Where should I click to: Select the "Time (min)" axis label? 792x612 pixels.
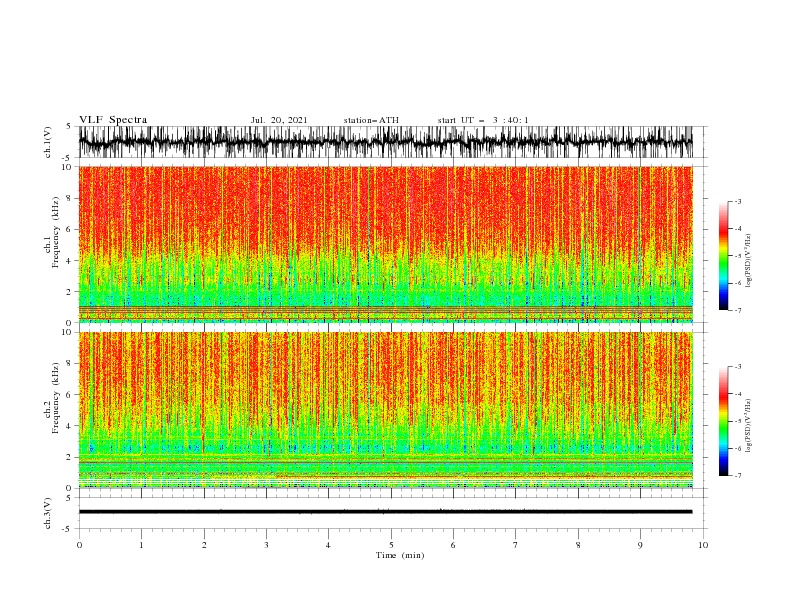coord(400,555)
